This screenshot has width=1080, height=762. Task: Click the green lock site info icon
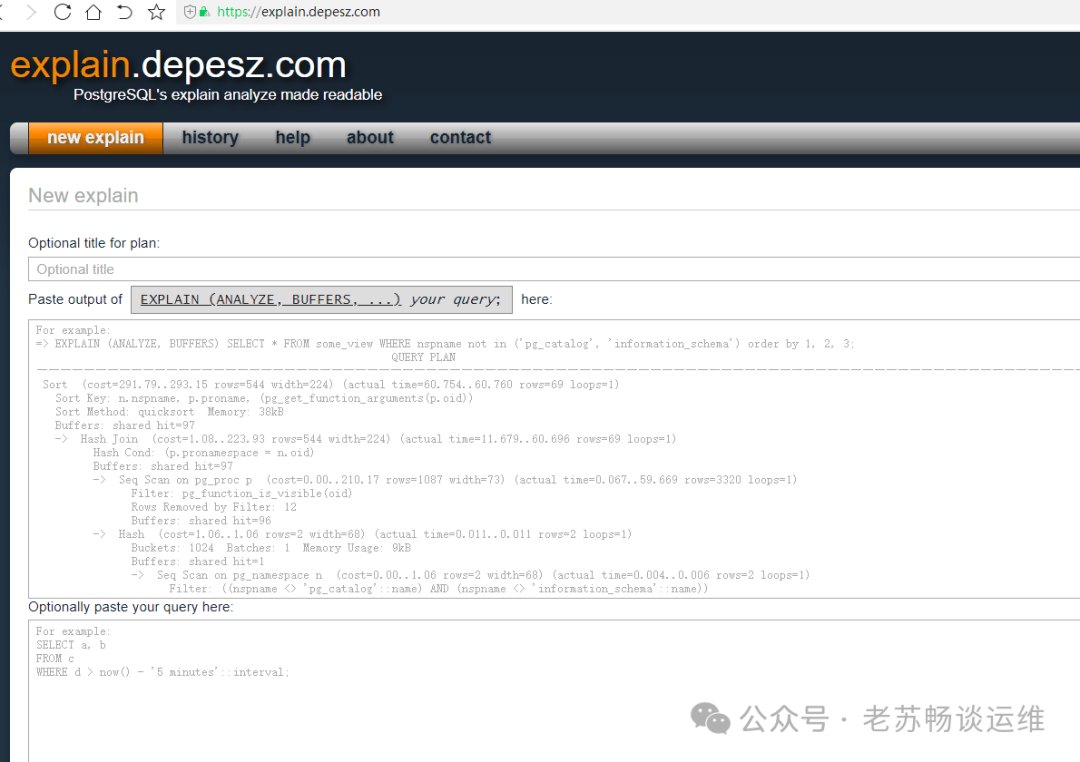pyautogui.click(x=205, y=12)
